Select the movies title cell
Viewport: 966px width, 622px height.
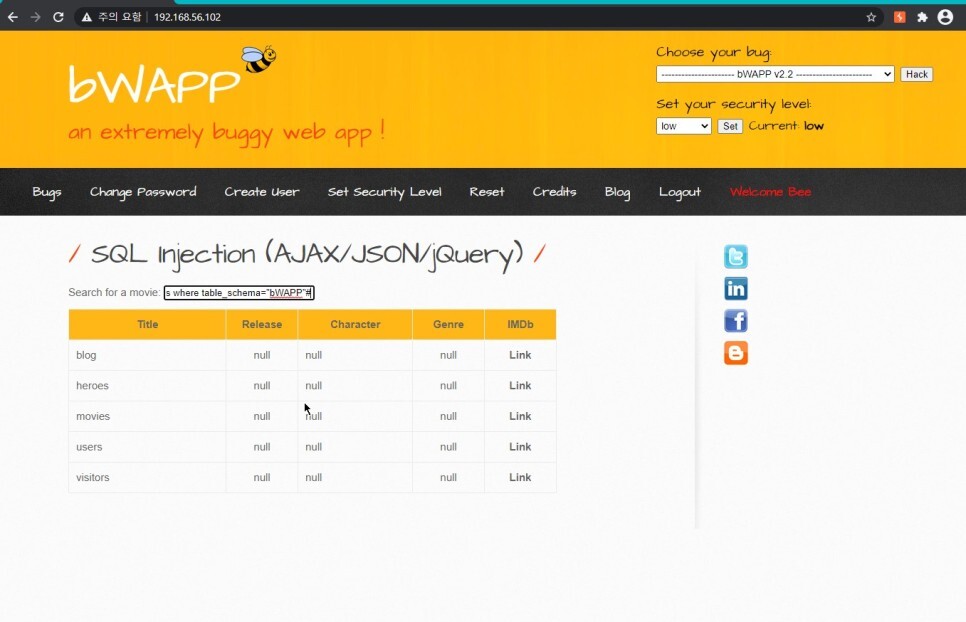147,416
